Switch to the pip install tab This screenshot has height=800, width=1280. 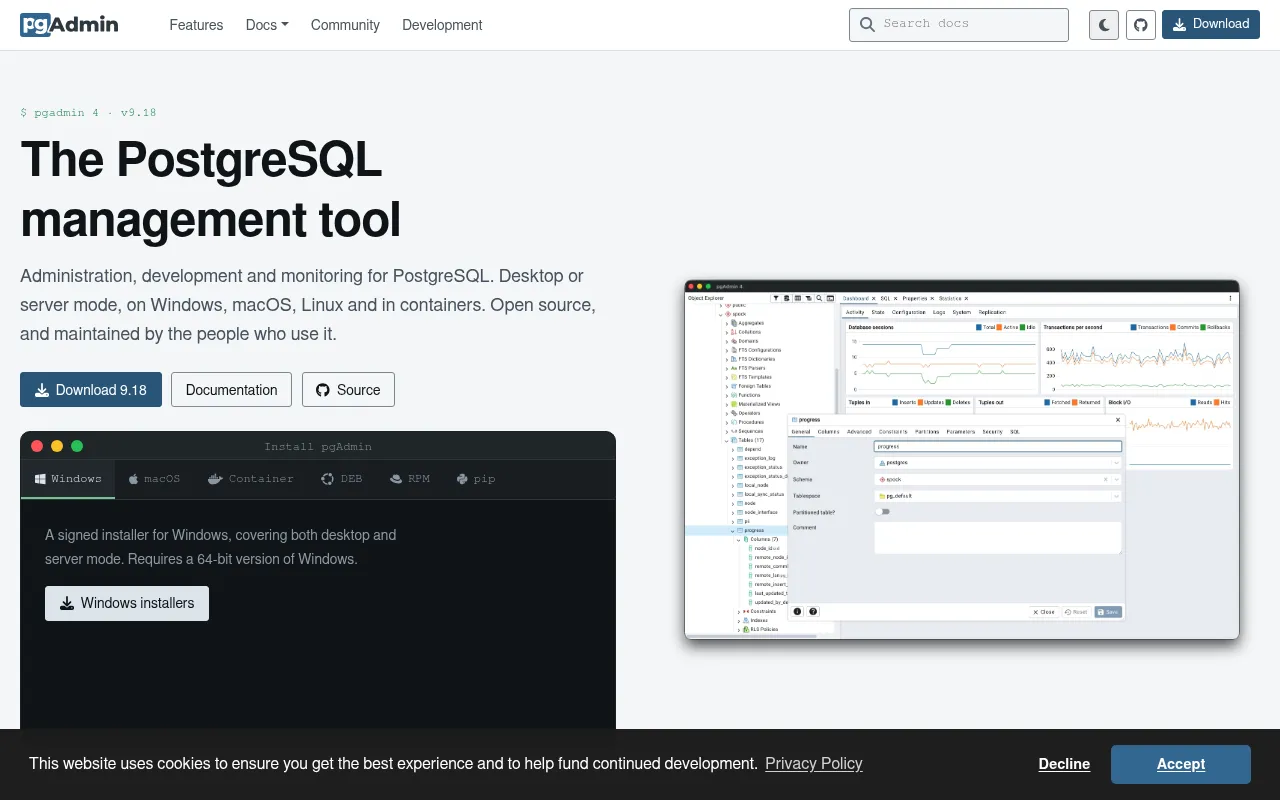[475, 479]
